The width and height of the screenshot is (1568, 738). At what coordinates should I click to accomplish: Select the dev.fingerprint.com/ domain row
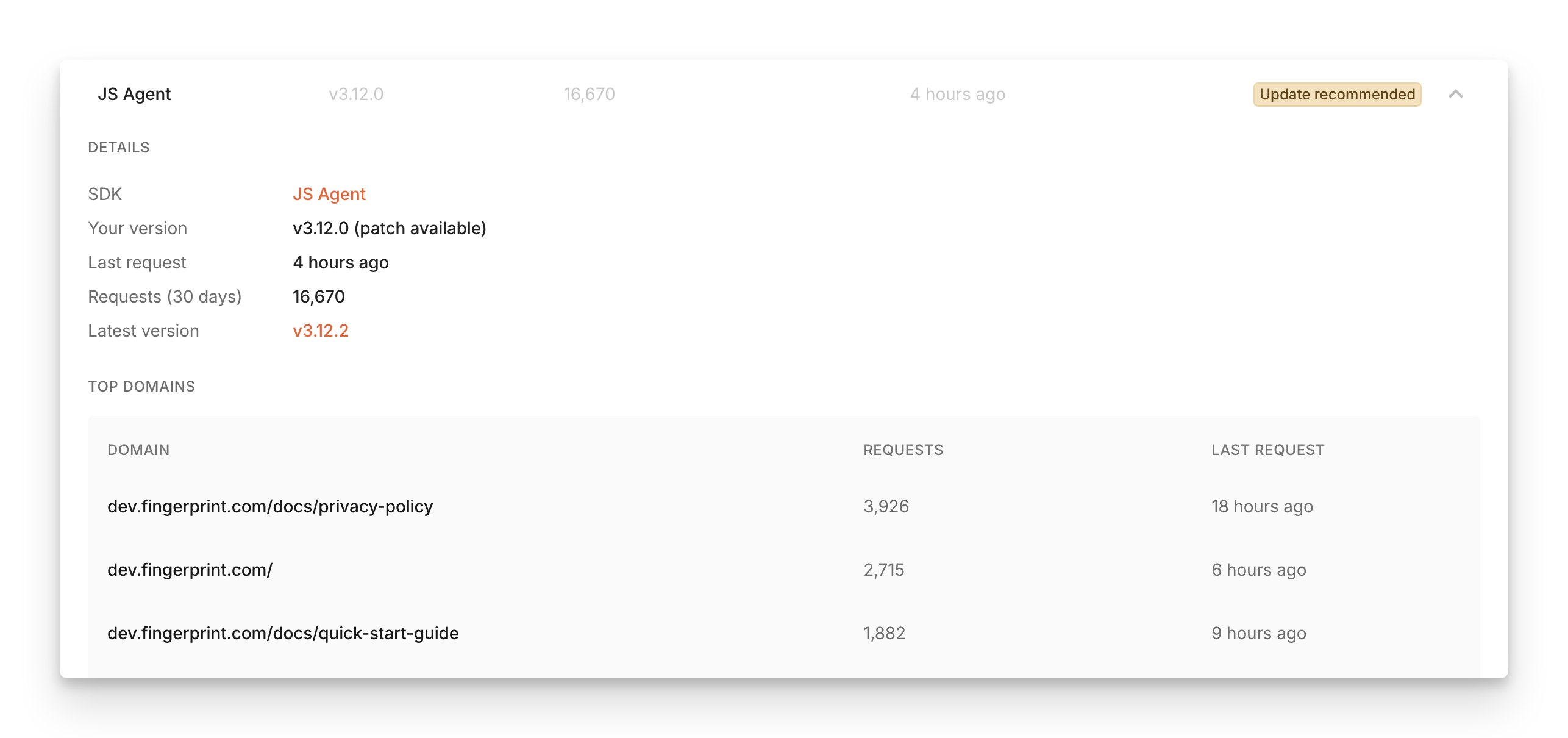[190, 570]
